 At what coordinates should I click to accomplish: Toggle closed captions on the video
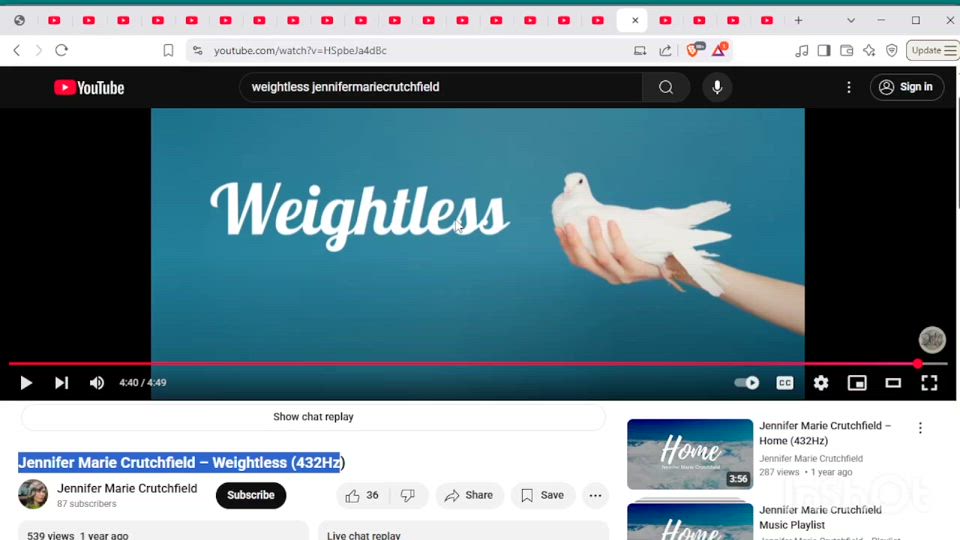pos(785,383)
